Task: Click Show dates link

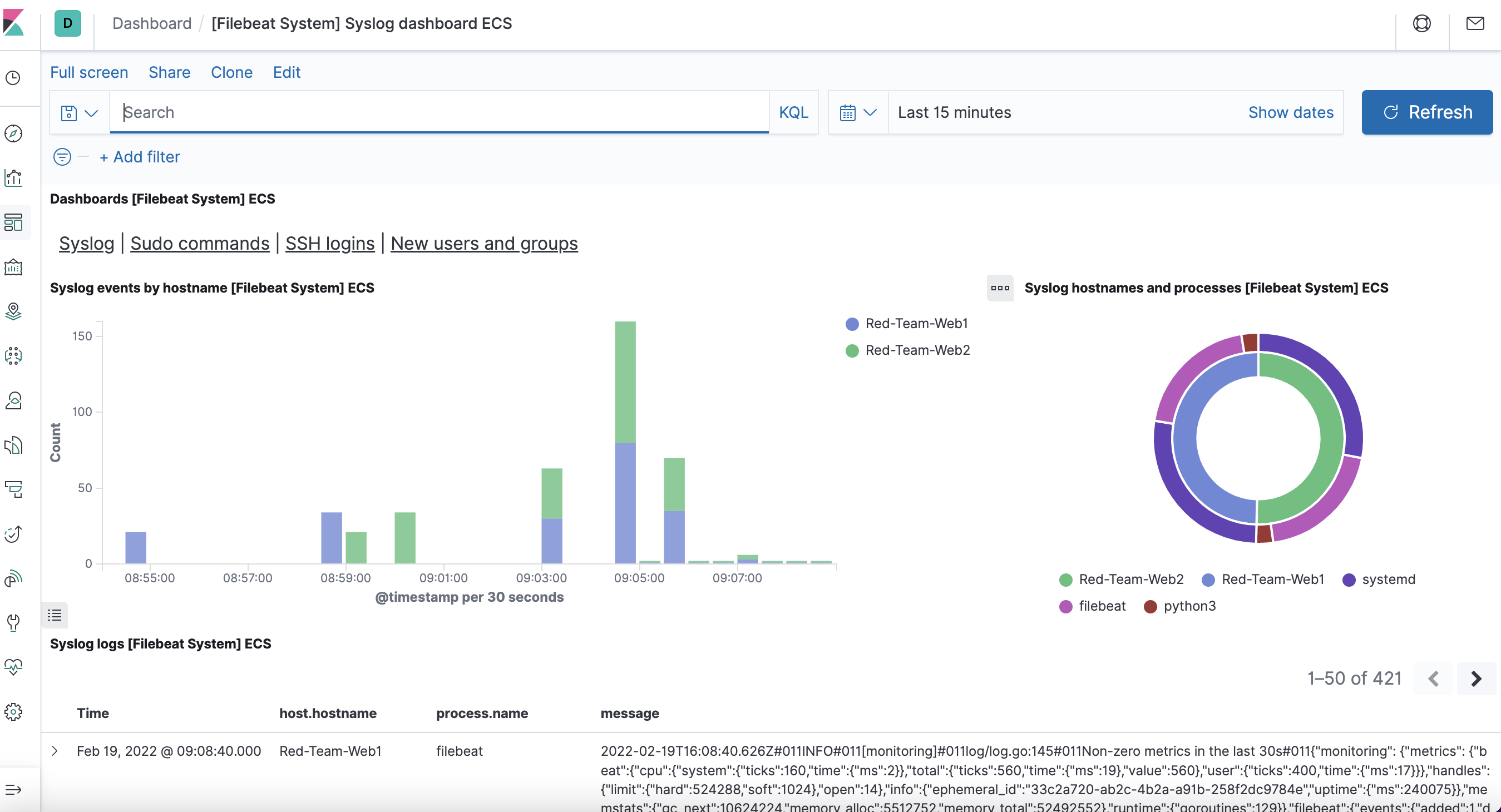Action: (1291, 112)
